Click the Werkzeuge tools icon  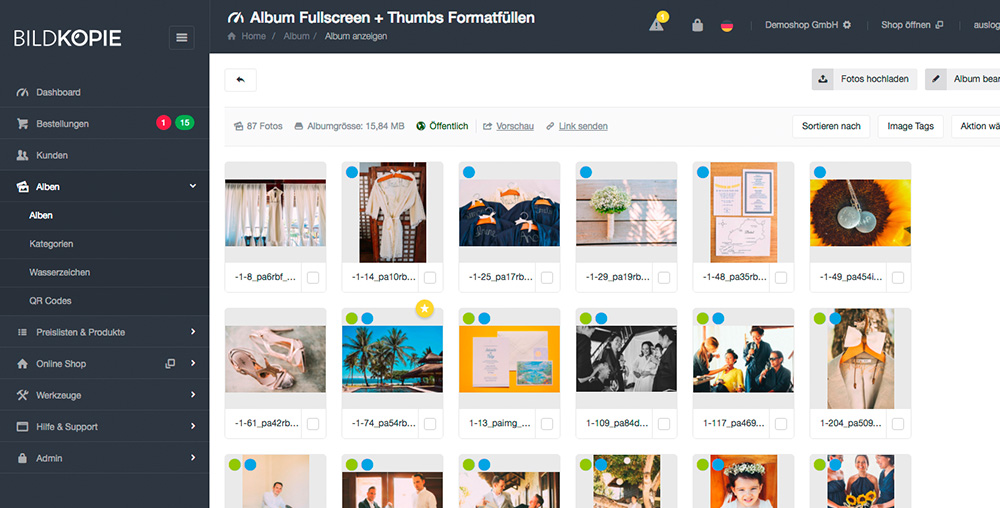pyautogui.click(x=22, y=395)
